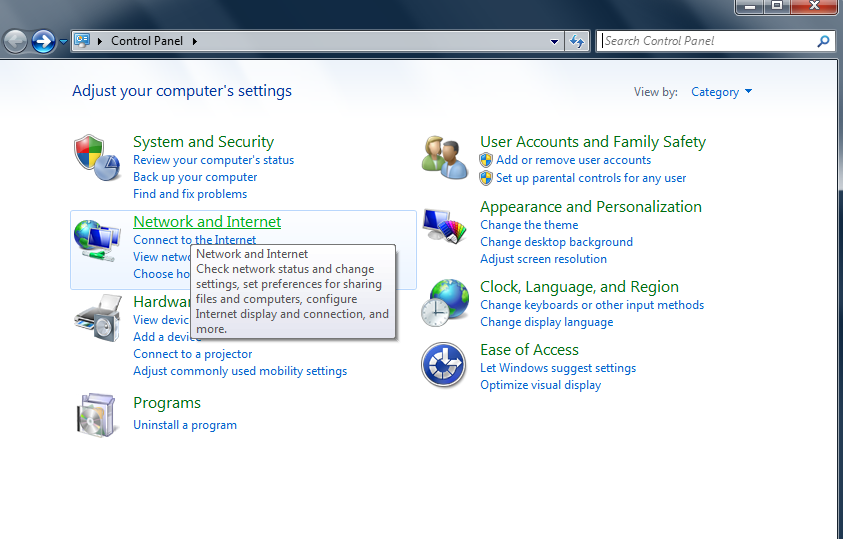Open System and Security category

tap(203, 142)
